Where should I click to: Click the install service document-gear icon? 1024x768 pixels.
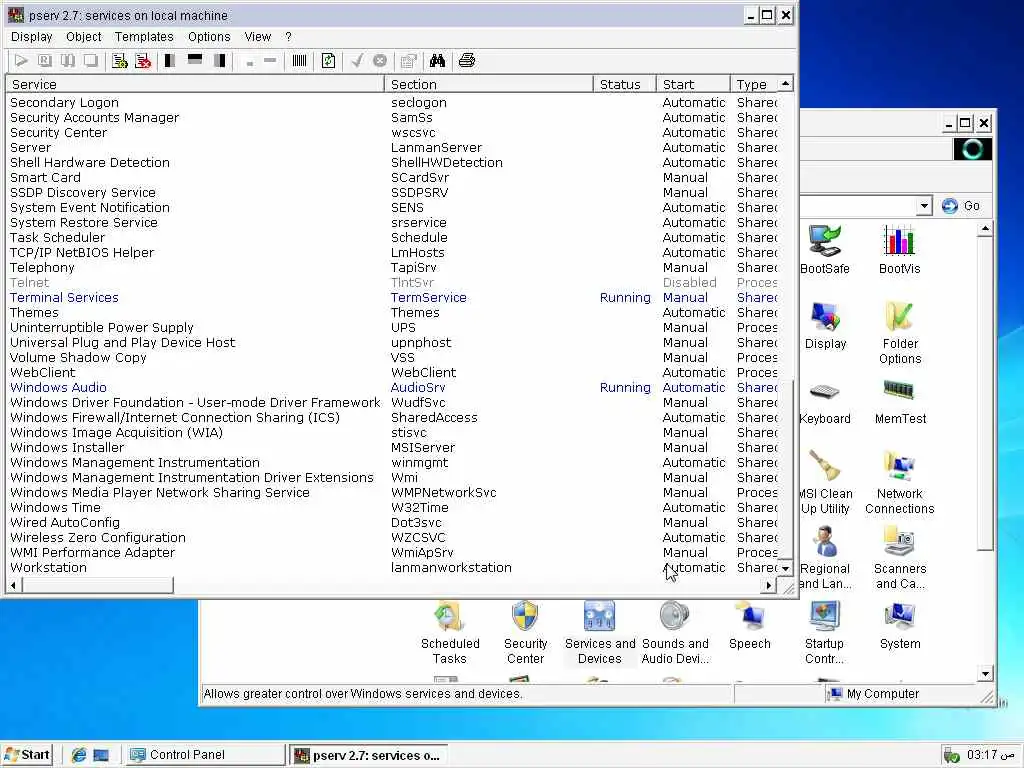point(120,61)
